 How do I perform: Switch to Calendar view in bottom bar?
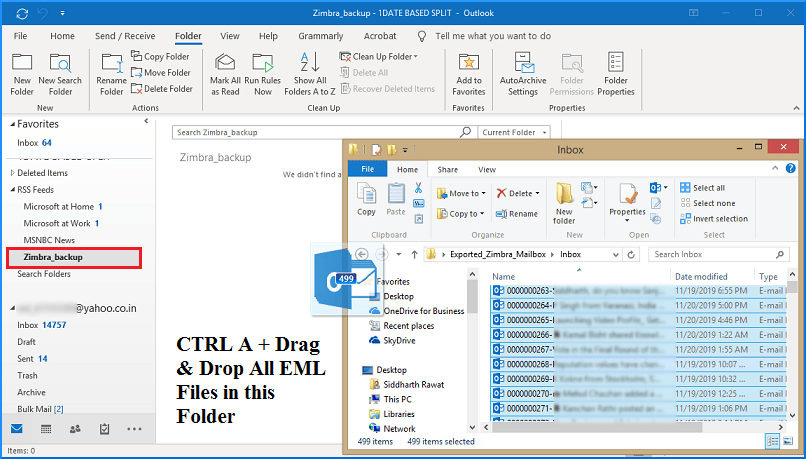[x=46, y=429]
